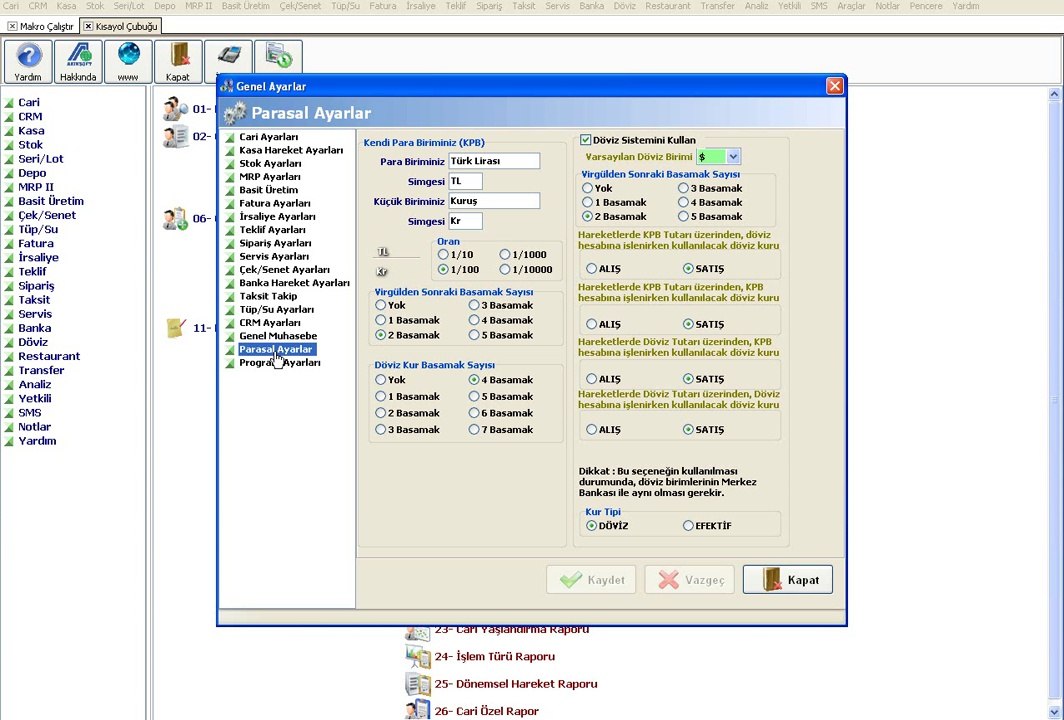Select 5 Basamak for Döviz Kur

click(474, 397)
